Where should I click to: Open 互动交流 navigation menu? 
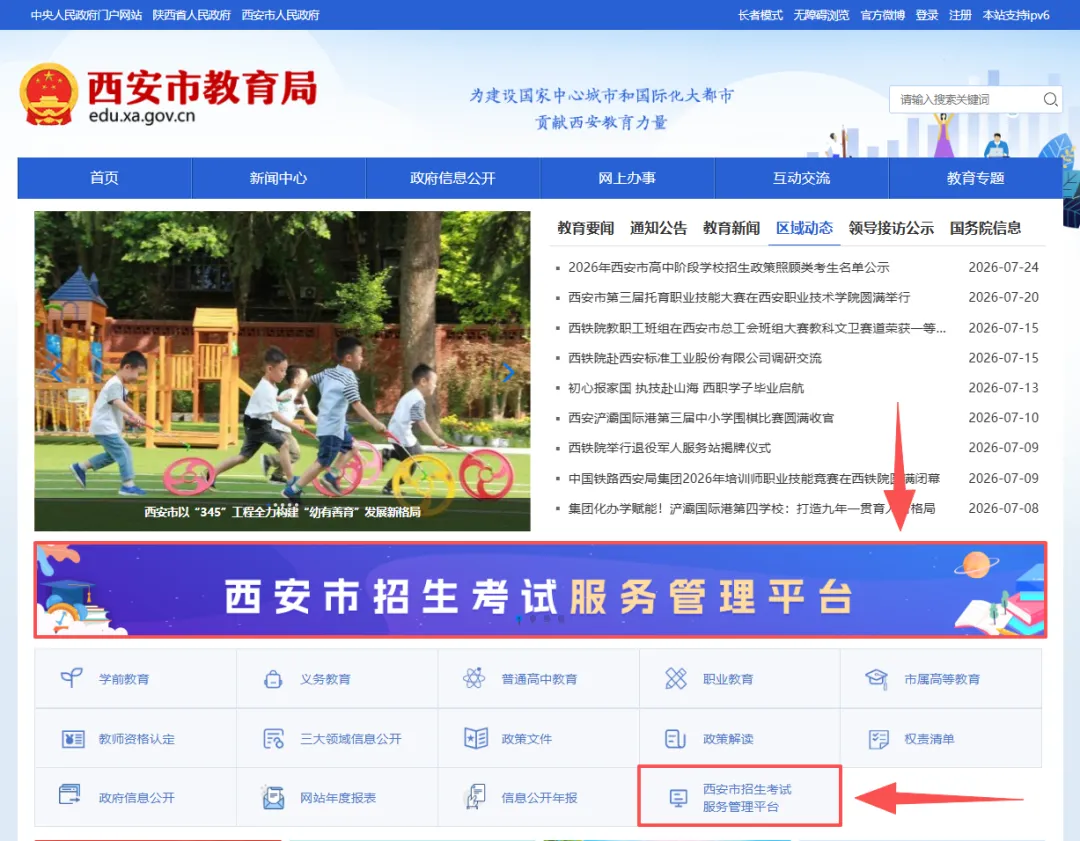(801, 178)
